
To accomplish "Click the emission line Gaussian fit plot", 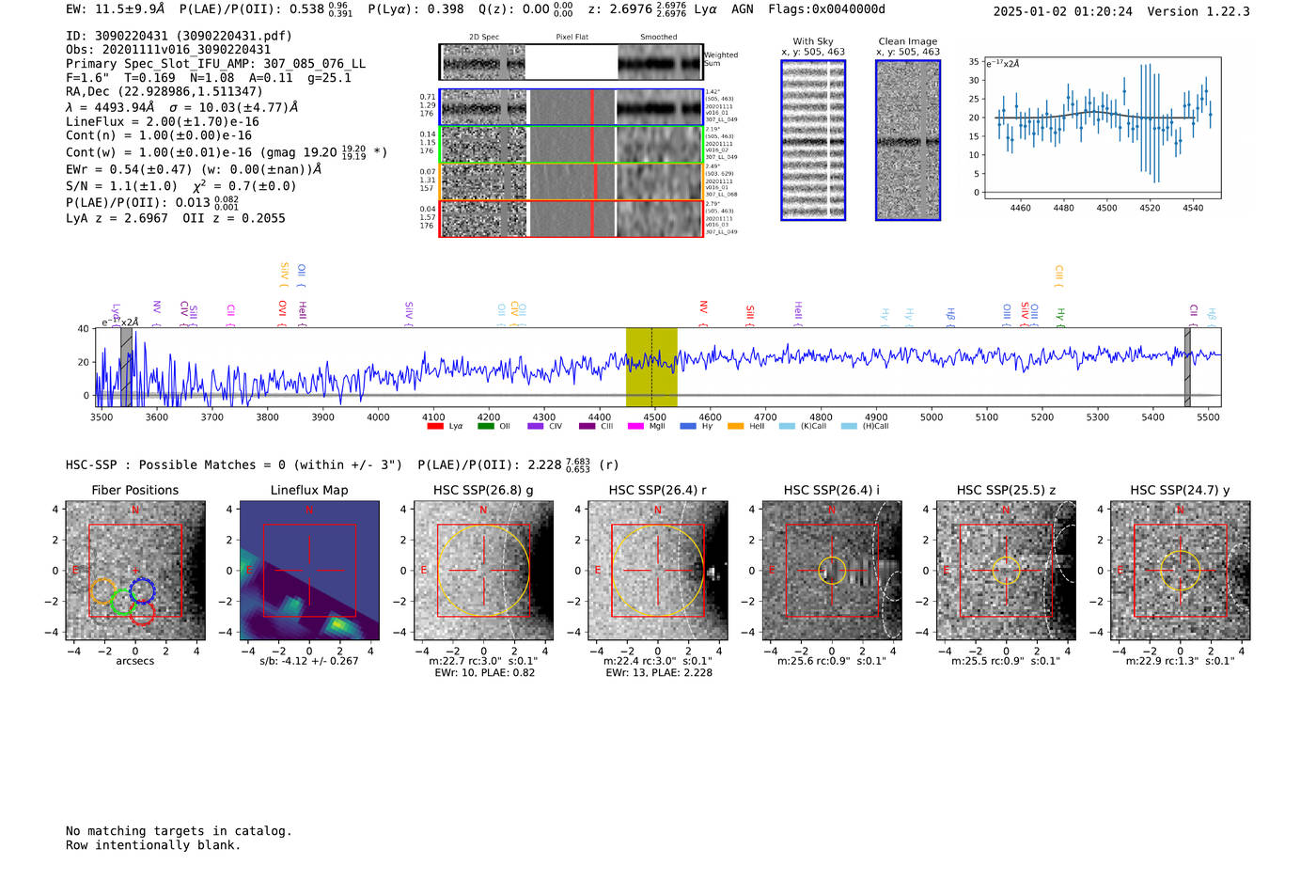I will click(x=1102, y=128).
